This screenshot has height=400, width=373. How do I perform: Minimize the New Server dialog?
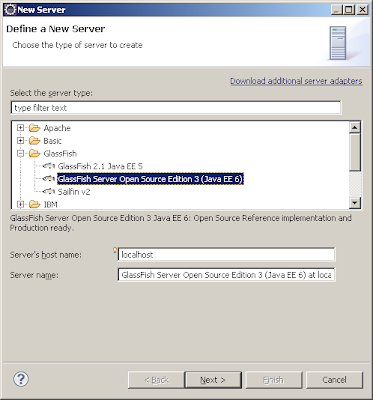click(337, 10)
